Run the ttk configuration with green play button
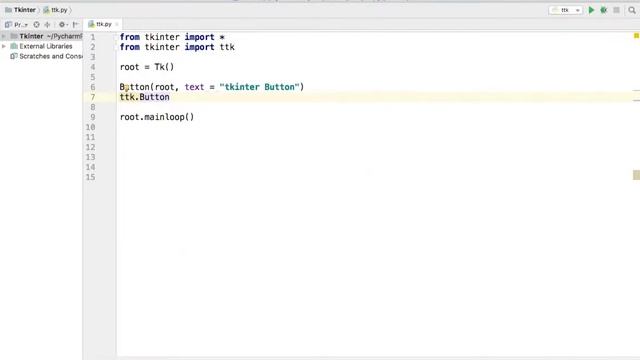This screenshot has width=640, height=360. tap(591, 10)
